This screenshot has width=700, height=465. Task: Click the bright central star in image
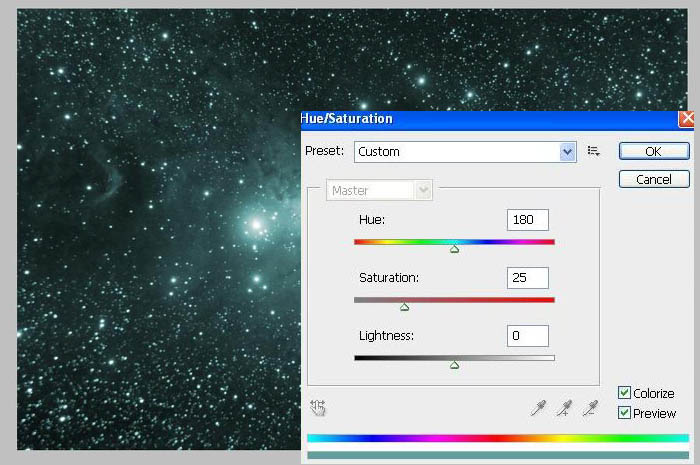click(x=256, y=224)
